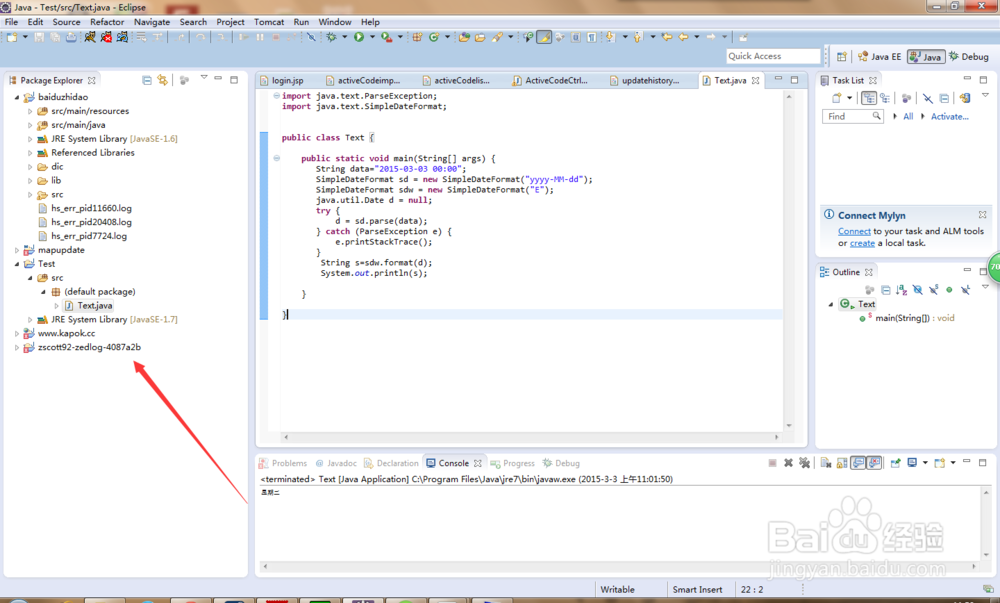The height and width of the screenshot is (603, 1000).
Task: Open the Navigate menu
Action: 152,22
